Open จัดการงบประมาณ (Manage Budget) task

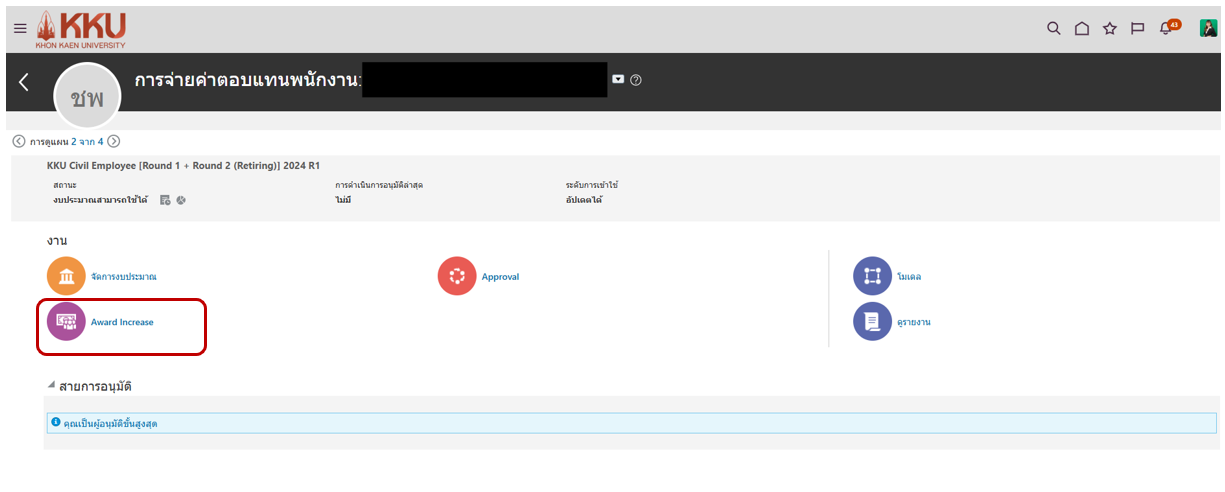point(123,276)
